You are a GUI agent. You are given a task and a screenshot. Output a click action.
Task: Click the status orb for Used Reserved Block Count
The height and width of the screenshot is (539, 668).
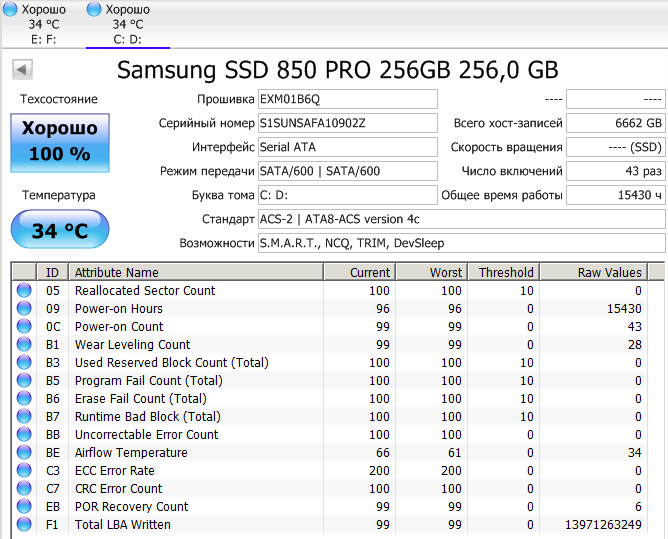[x=24, y=362]
